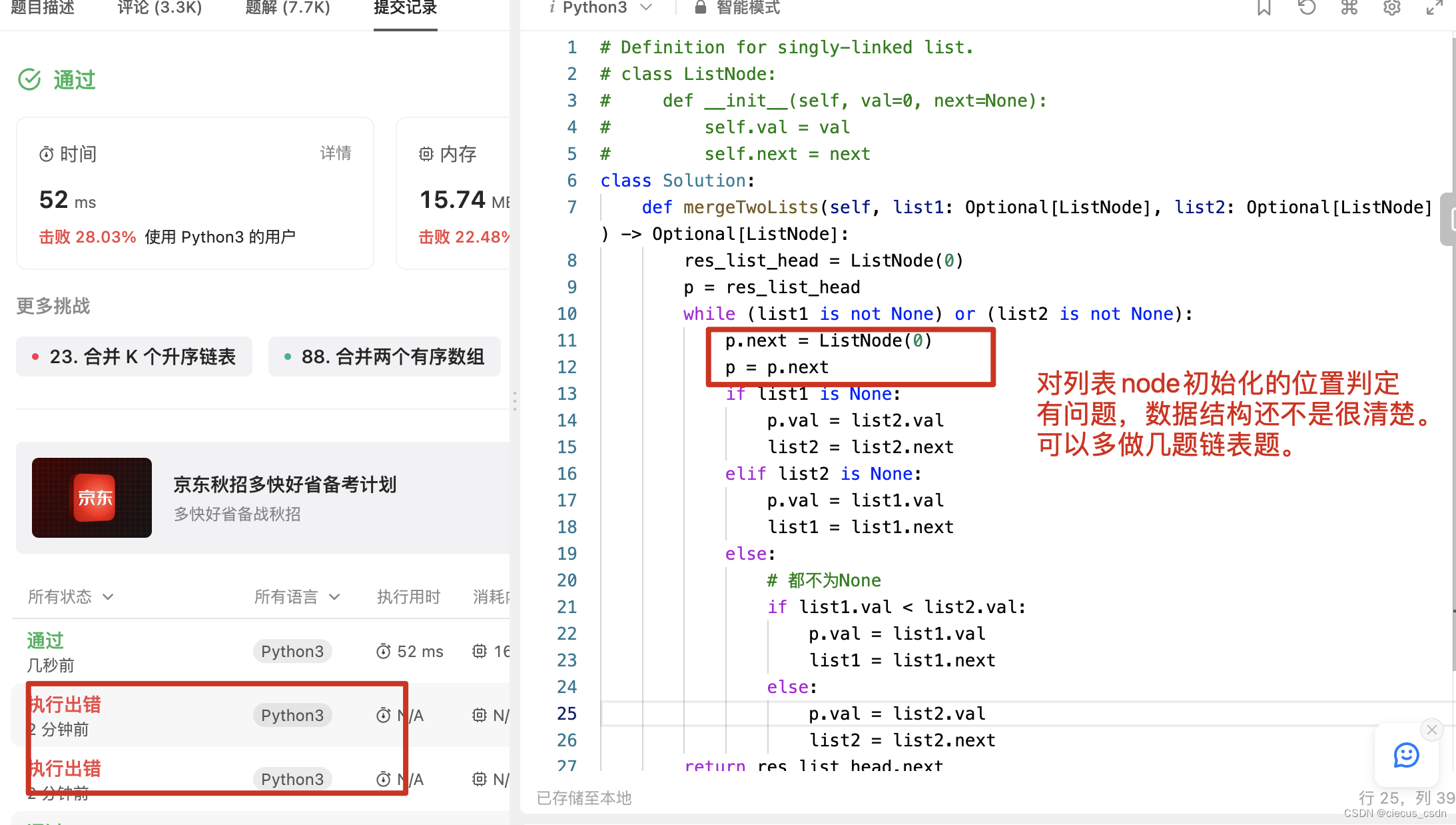Click memory chip icon in the 通过 submission row
The height and width of the screenshot is (825, 1456).
[480, 652]
